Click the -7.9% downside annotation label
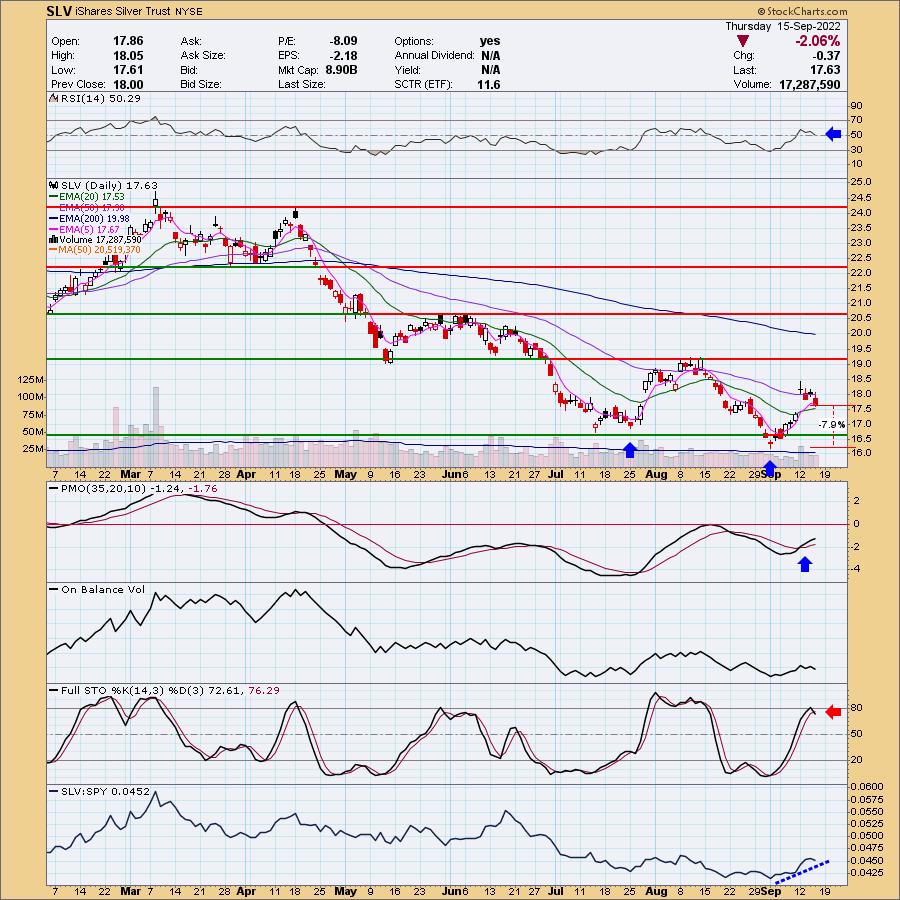This screenshot has height=900, width=900. (832, 425)
